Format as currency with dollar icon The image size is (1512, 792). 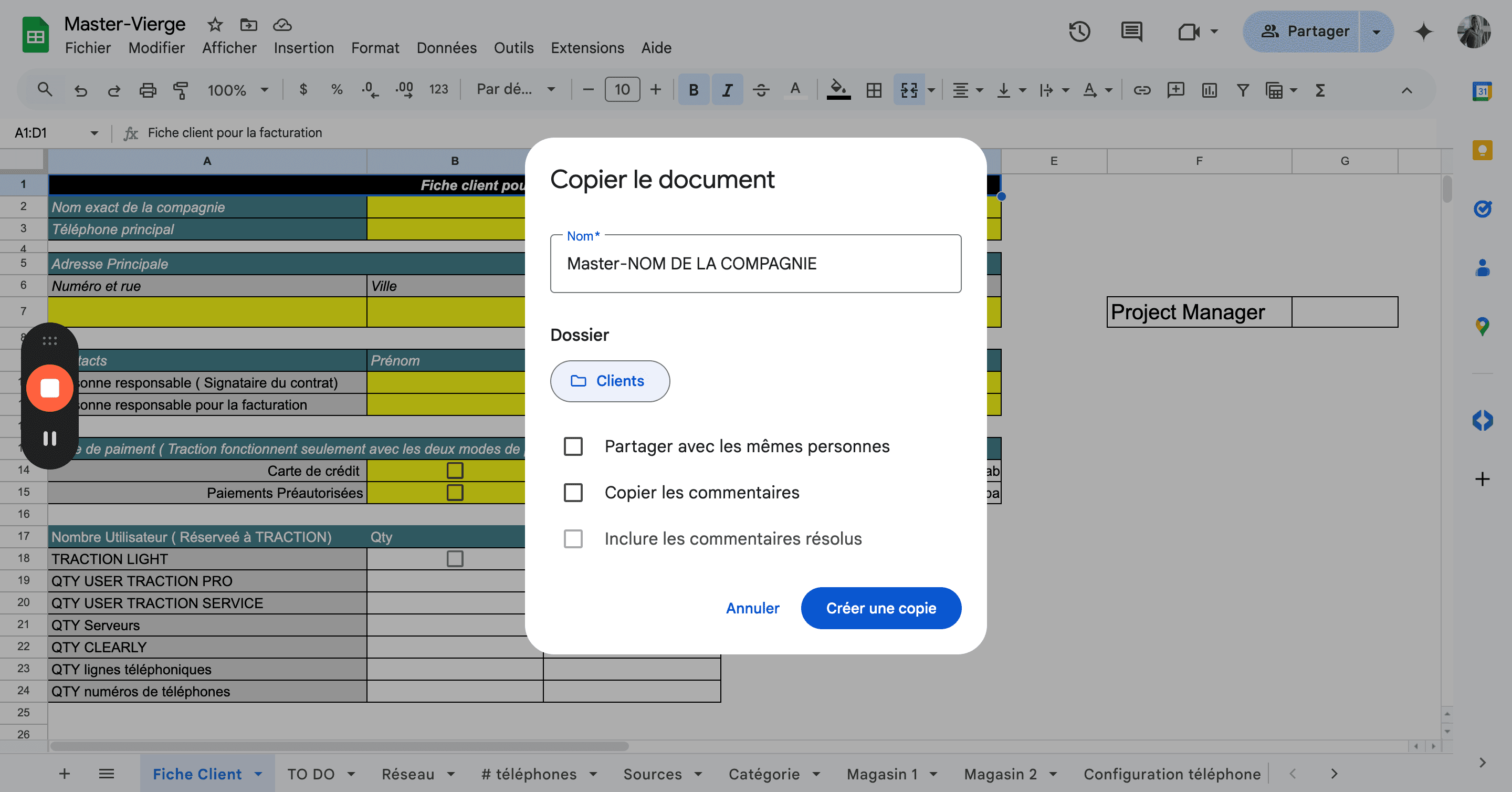tap(303, 90)
